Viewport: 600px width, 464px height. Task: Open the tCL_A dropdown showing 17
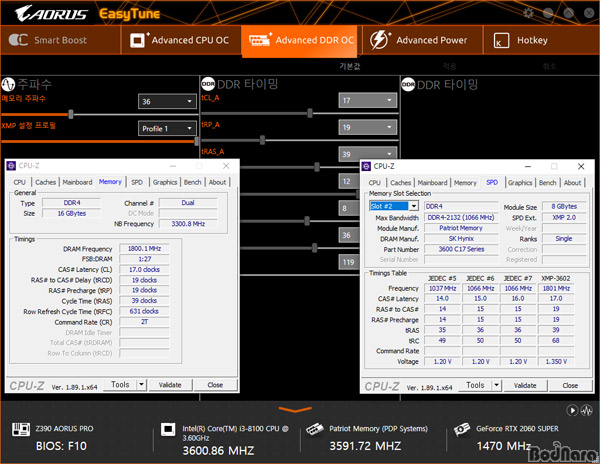tap(368, 101)
